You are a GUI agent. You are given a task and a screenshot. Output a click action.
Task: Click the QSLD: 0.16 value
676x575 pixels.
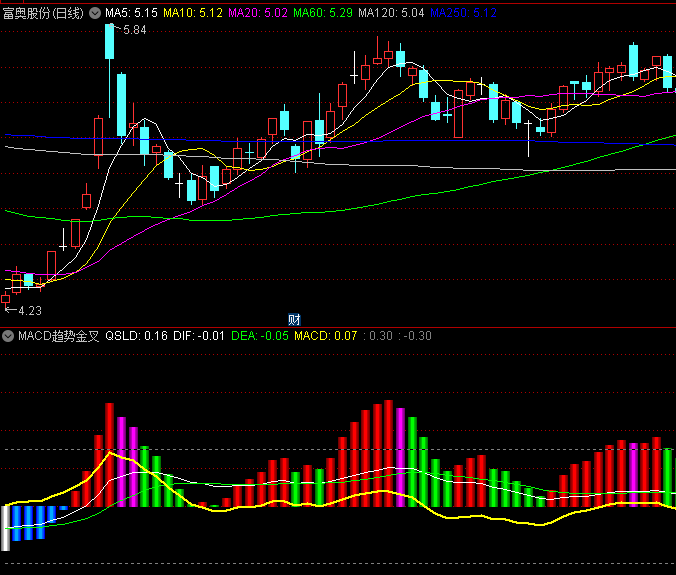pyautogui.click(x=136, y=336)
